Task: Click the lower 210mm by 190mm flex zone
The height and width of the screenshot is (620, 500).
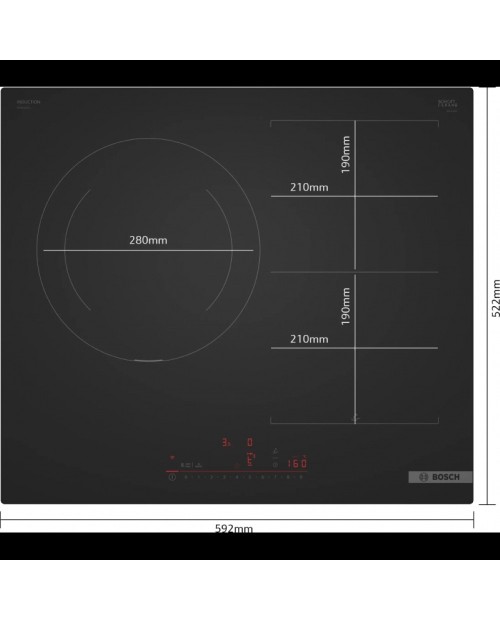Action: tap(355, 348)
